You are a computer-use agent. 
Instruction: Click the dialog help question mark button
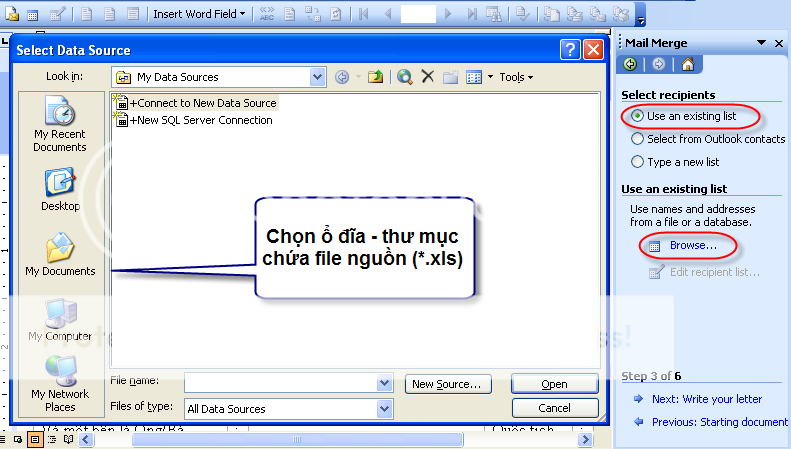click(570, 49)
